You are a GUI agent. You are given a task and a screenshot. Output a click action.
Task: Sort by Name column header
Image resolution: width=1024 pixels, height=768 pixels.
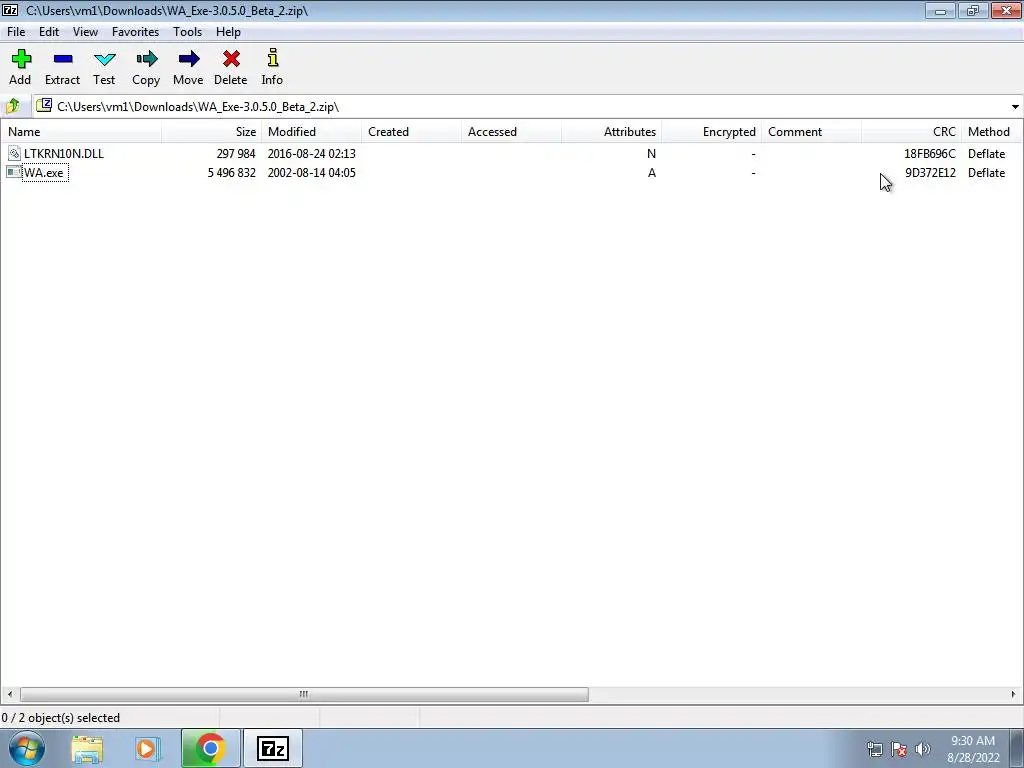(x=82, y=132)
